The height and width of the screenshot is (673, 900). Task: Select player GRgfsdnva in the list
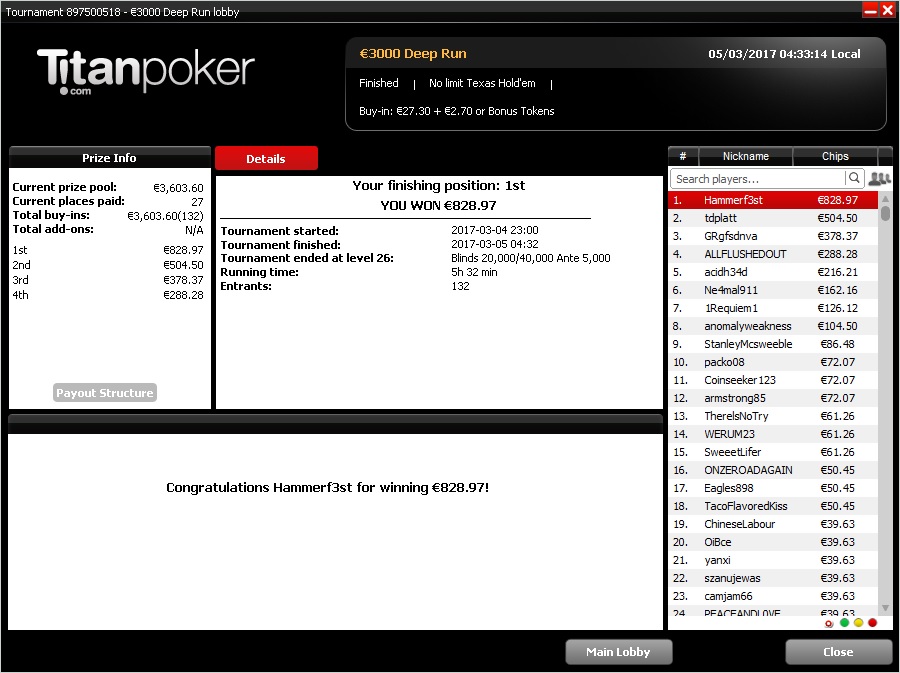(773, 236)
